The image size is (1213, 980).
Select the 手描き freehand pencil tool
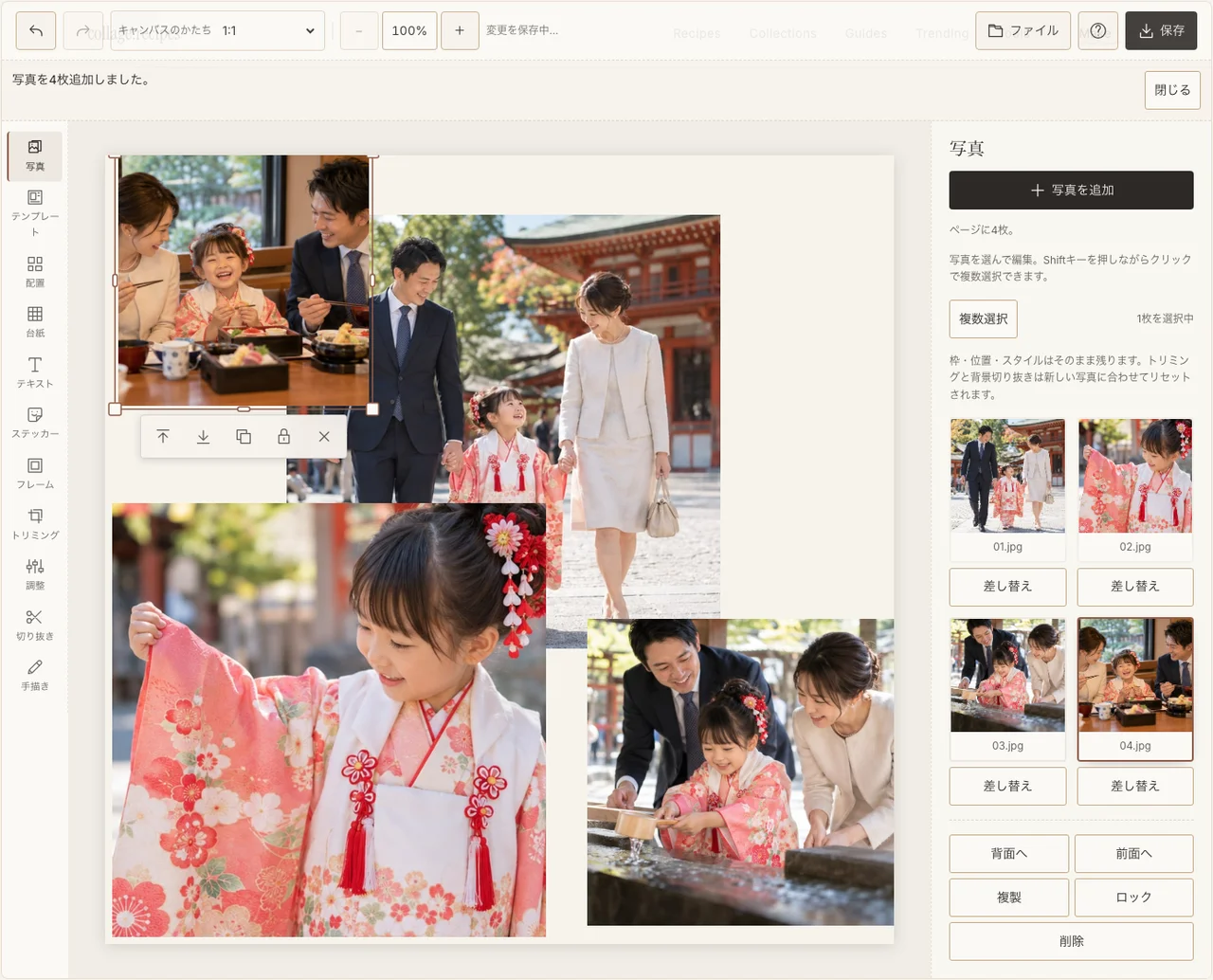(35, 674)
